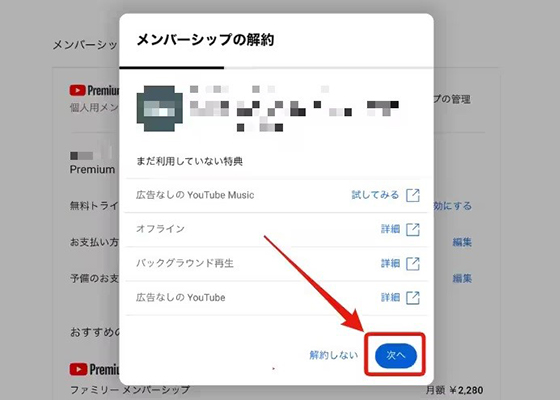Click the 広告なしの YouTube Music benefit text

click(x=195, y=195)
